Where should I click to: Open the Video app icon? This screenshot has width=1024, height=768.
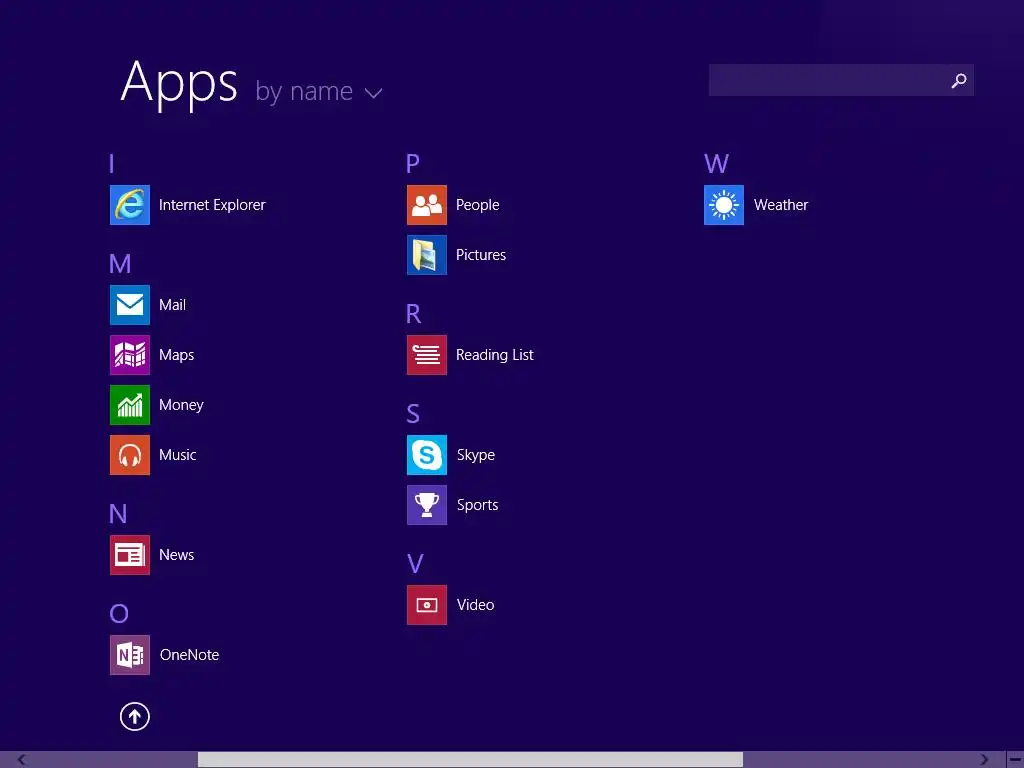tap(426, 605)
